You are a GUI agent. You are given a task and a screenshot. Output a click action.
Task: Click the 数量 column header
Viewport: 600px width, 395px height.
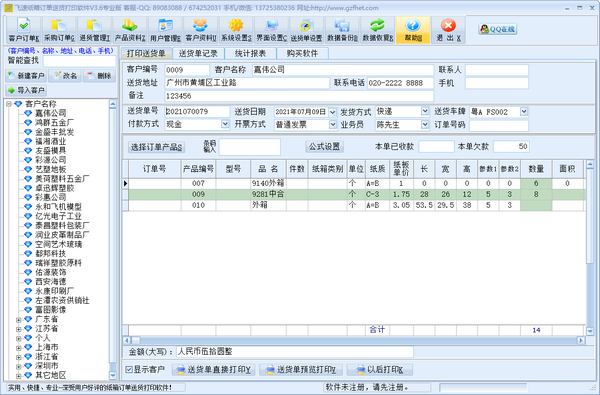pos(536,169)
